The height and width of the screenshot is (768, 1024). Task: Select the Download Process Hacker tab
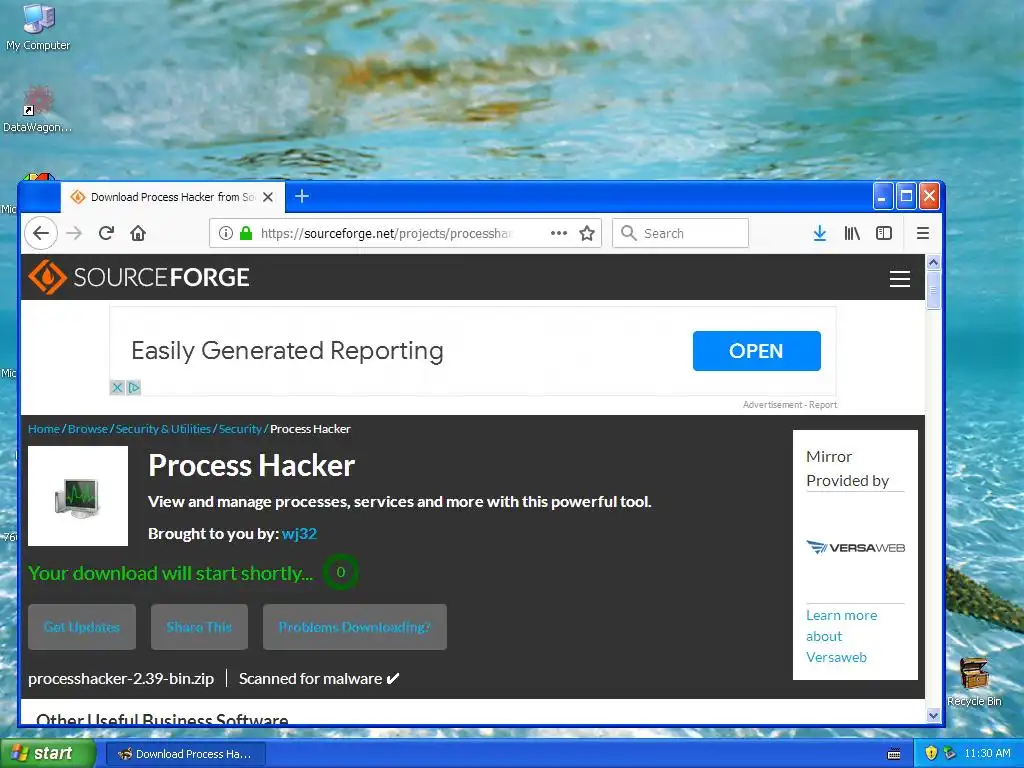point(172,197)
